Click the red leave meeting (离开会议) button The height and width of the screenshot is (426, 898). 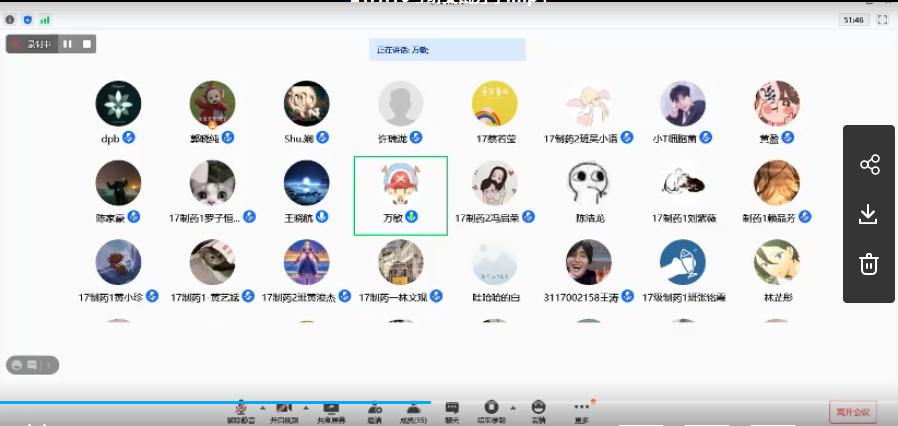pyautogui.click(x=852, y=412)
